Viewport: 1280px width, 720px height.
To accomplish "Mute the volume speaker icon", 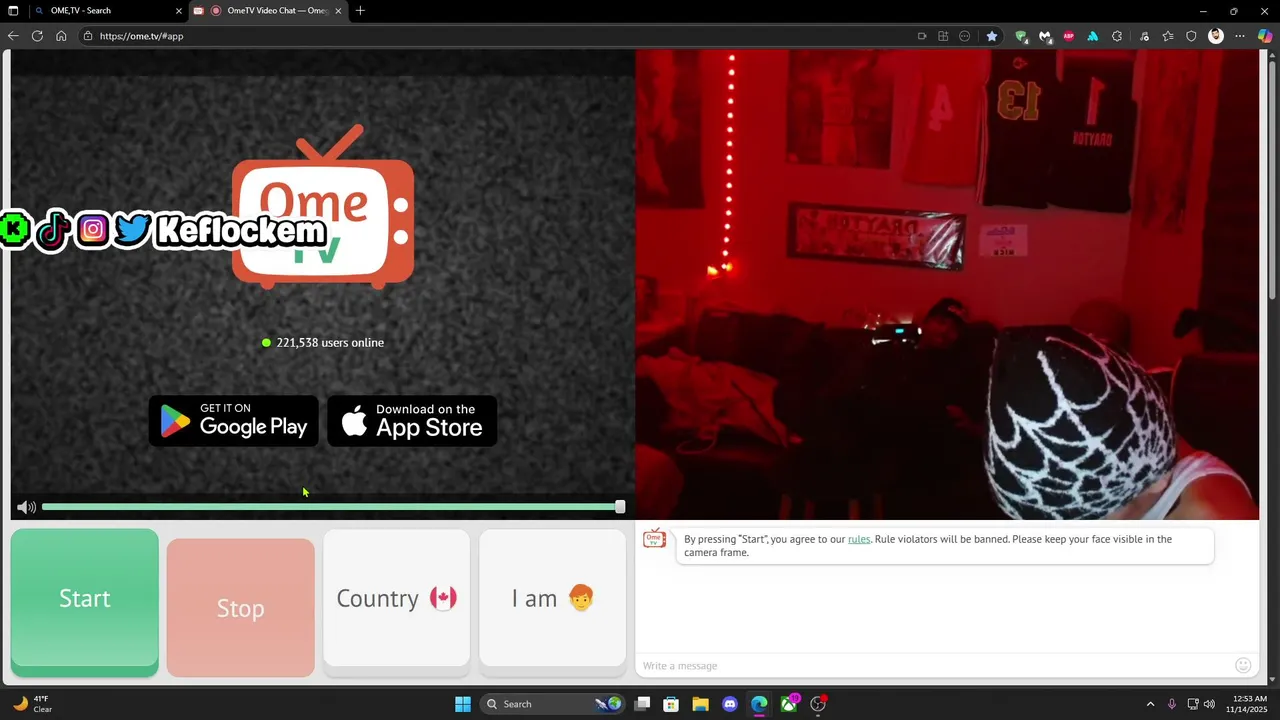I will pos(26,507).
